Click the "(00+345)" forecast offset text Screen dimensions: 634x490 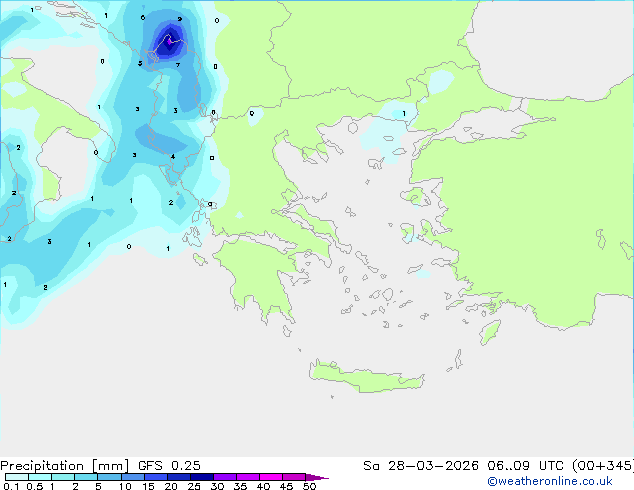click(x=603, y=466)
